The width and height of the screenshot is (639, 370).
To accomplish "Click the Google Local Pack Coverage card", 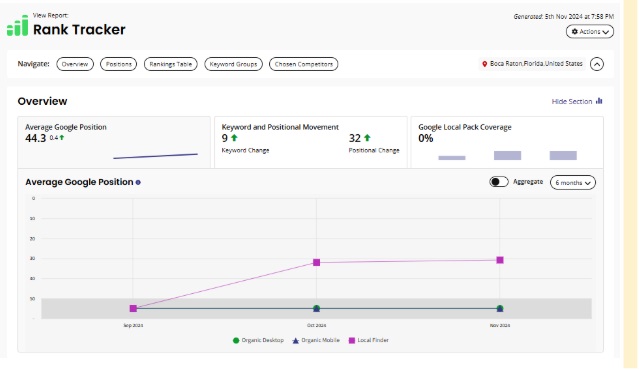I will 507,142.
